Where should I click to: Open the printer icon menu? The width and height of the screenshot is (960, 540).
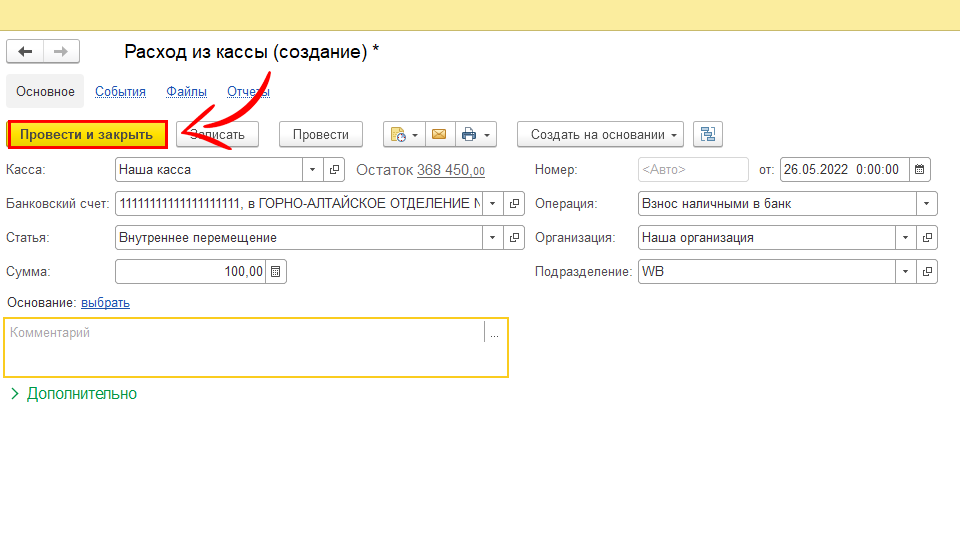pos(474,135)
